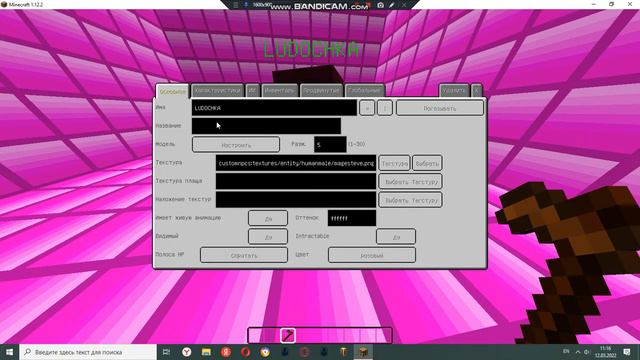
Task: Click the empty Текстура плаща field
Action: [296, 181]
